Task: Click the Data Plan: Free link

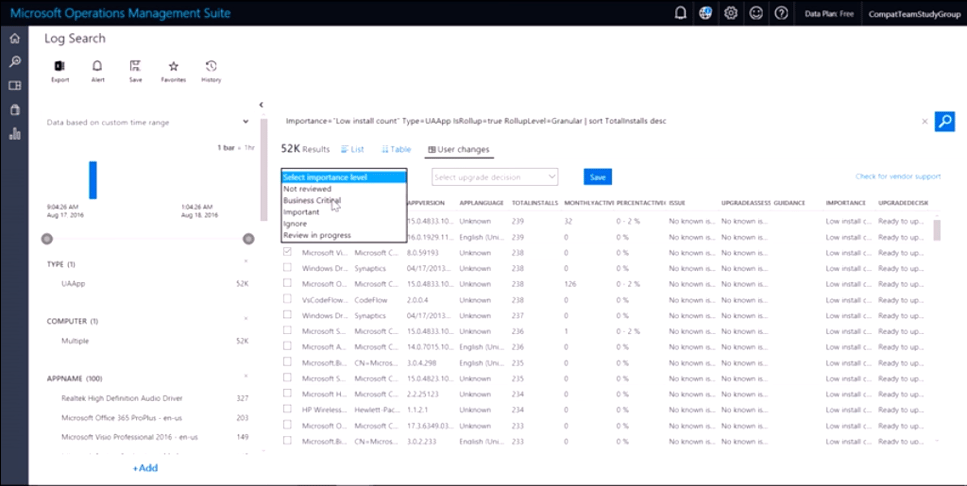Action: 829,14
